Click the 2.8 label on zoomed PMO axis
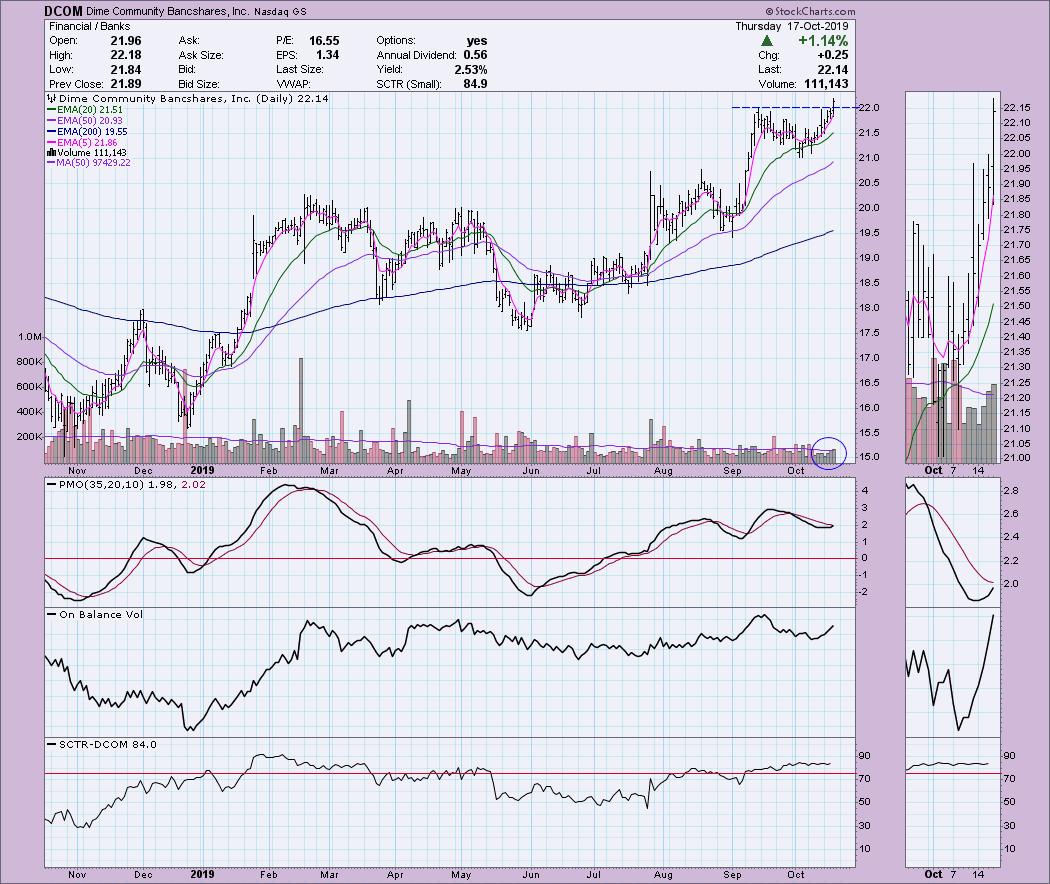The image size is (1050, 884). [x=1011, y=491]
